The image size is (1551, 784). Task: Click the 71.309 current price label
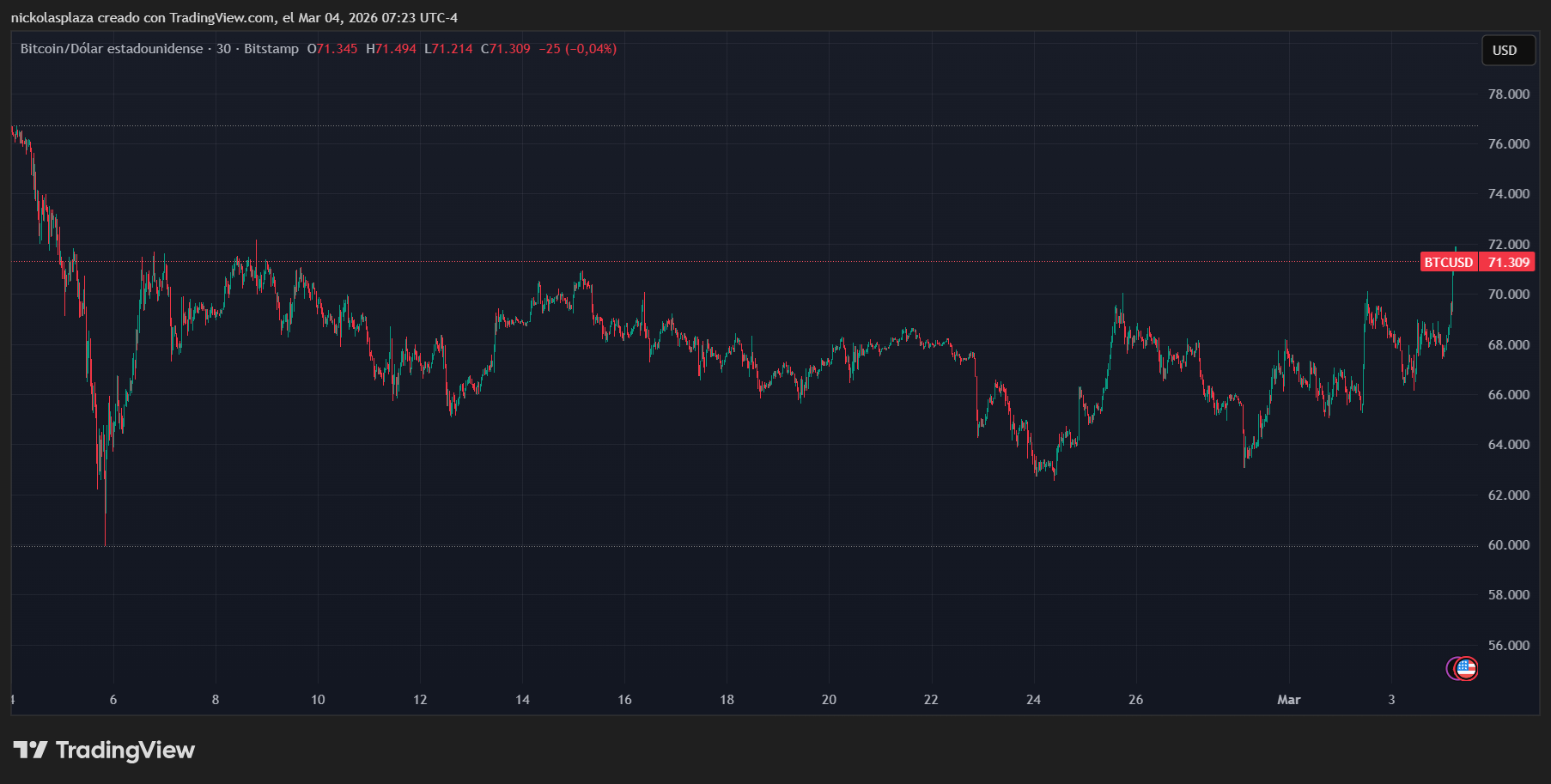coord(1508,263)
